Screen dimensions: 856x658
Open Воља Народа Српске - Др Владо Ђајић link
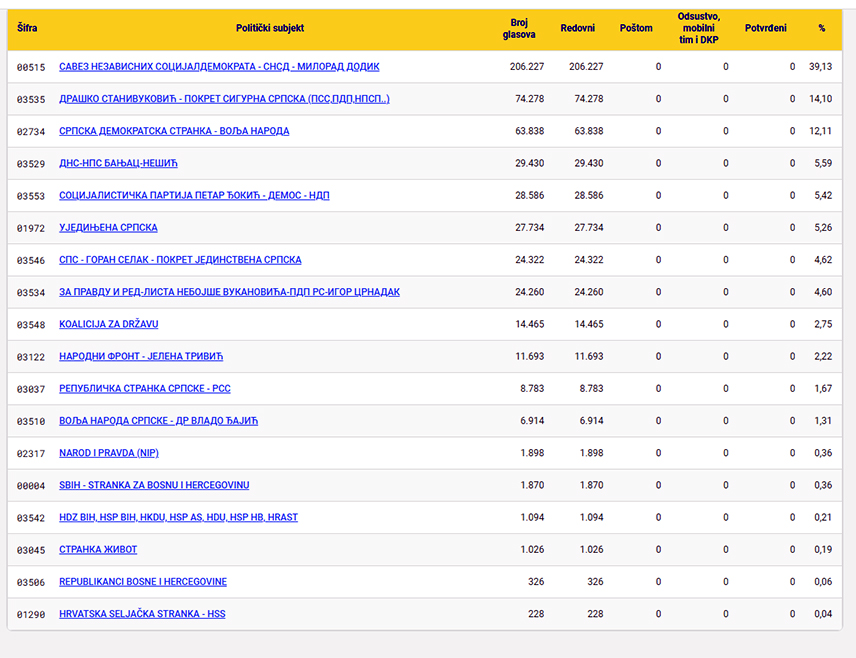point(158,421)
